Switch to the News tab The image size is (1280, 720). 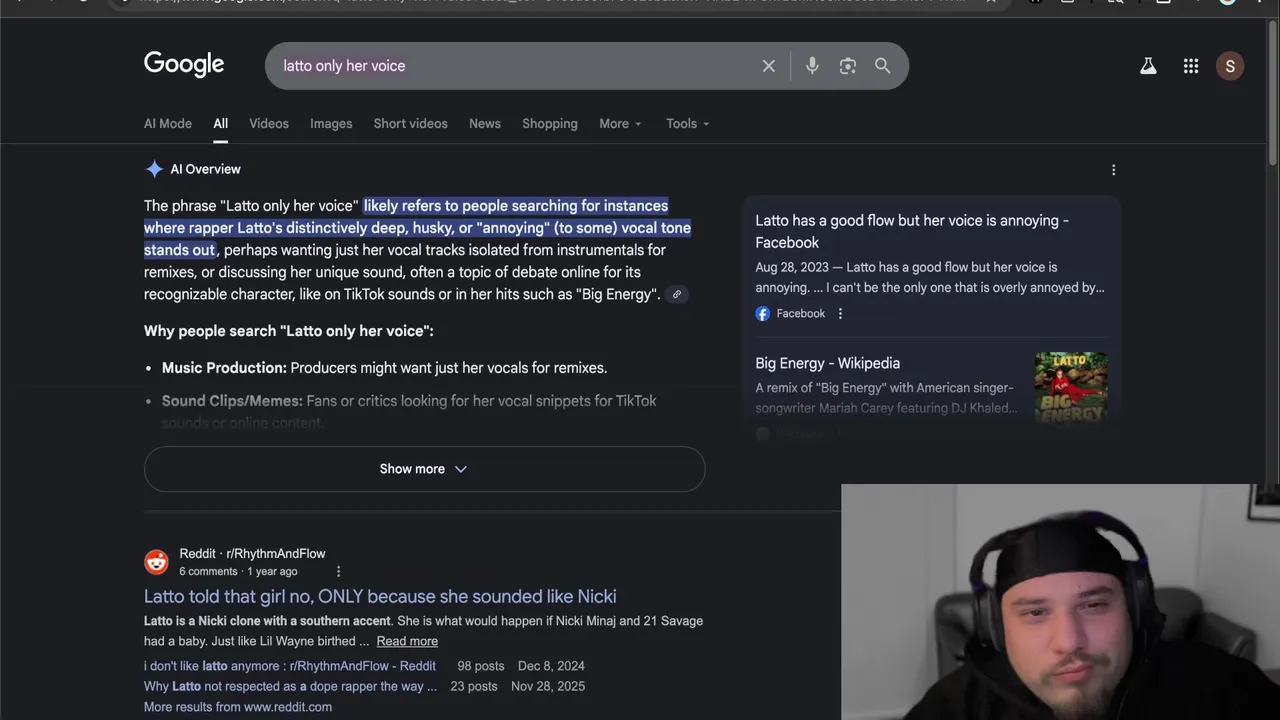click(485, 124)
